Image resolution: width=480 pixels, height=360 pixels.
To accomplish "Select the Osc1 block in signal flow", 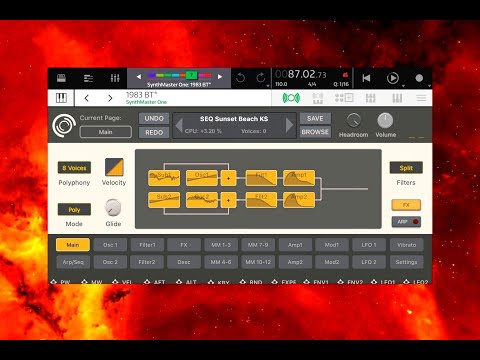I will point(202,178).
